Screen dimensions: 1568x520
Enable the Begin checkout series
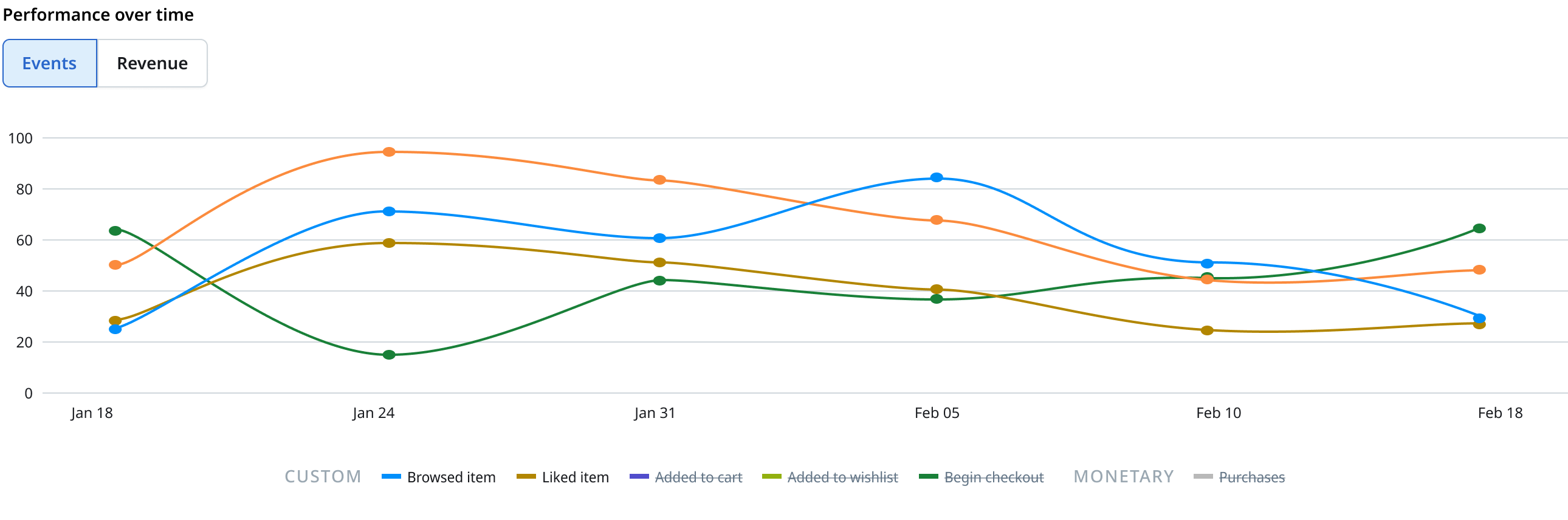coord(982,477)
